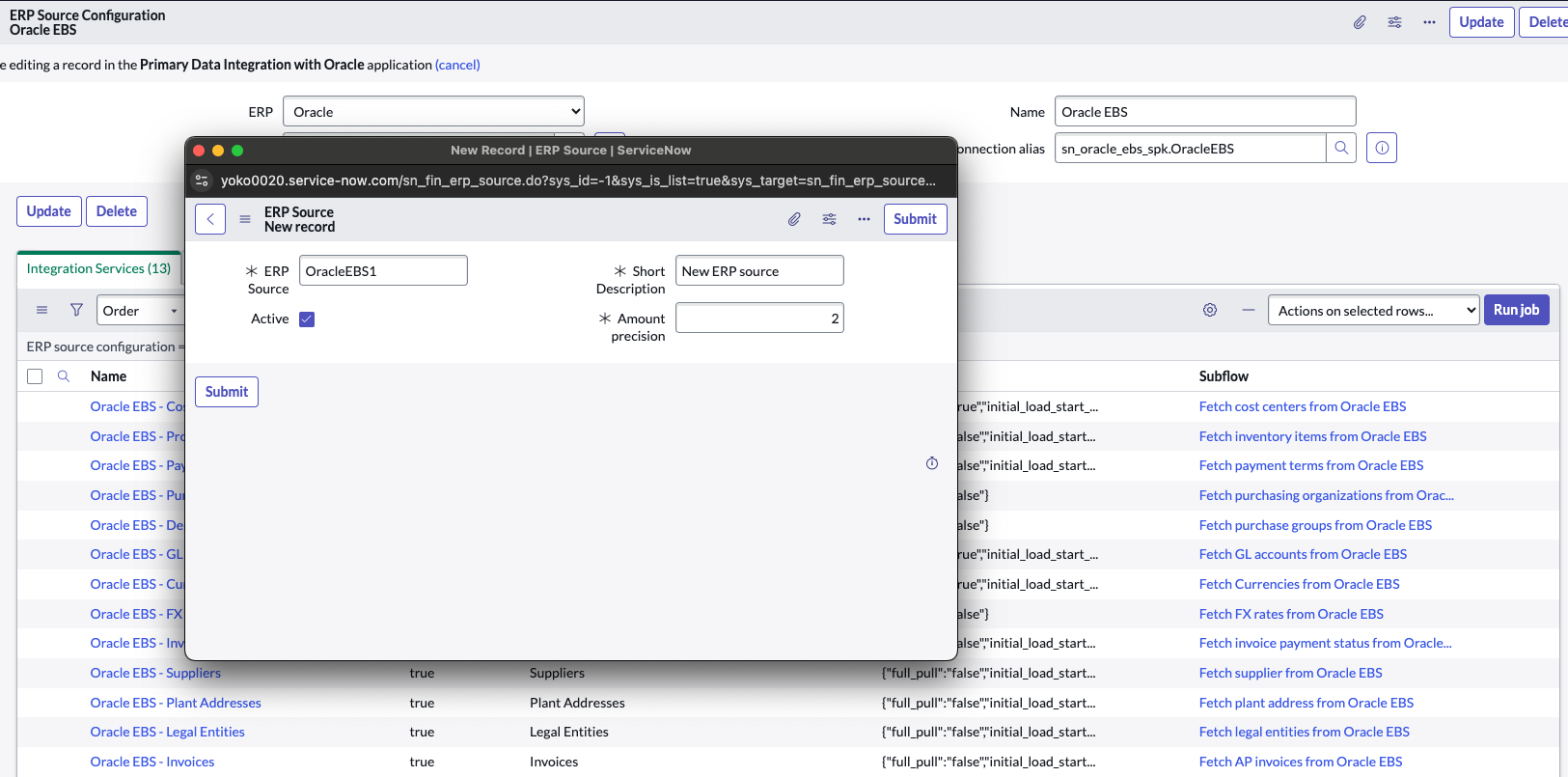Image resolution: width=1568 pixels, height=777 pixels.
Task: Click Submit button in popup header
Action: 915,219
